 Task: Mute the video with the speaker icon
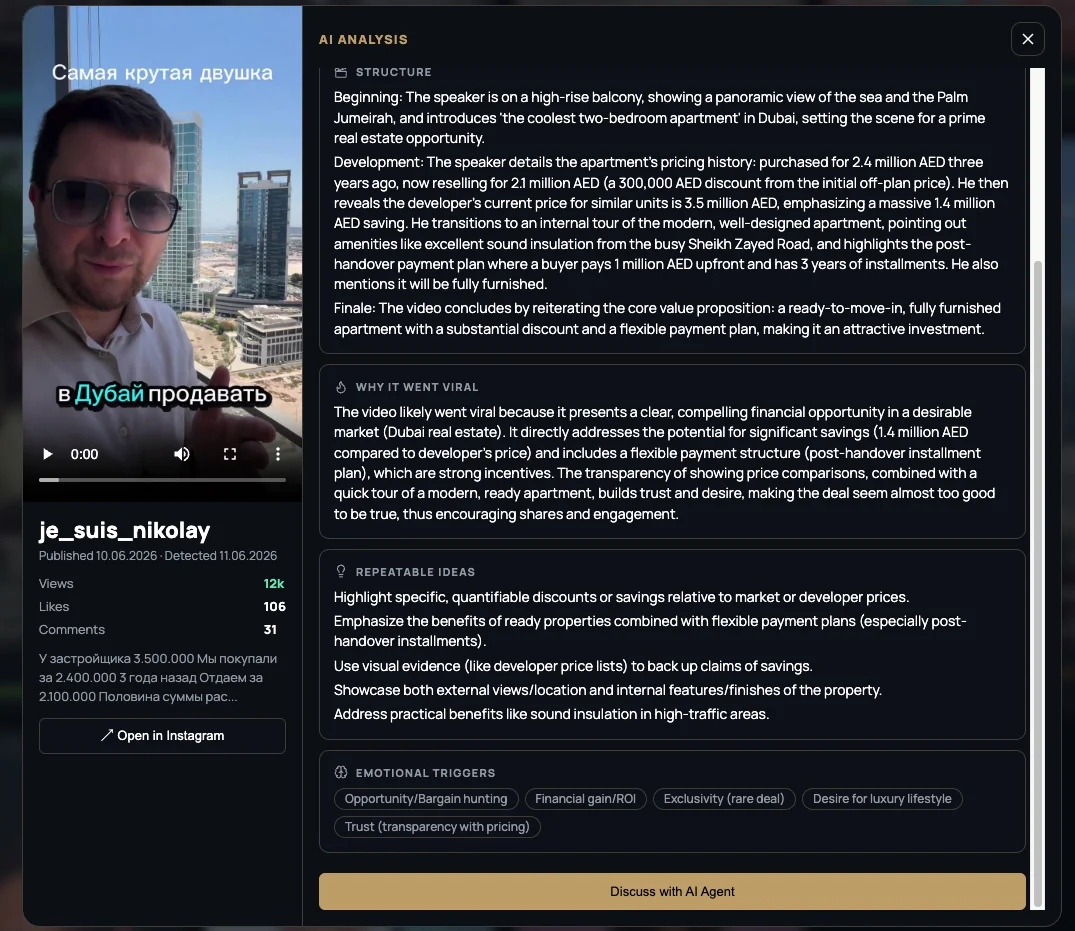click(182, 454)
